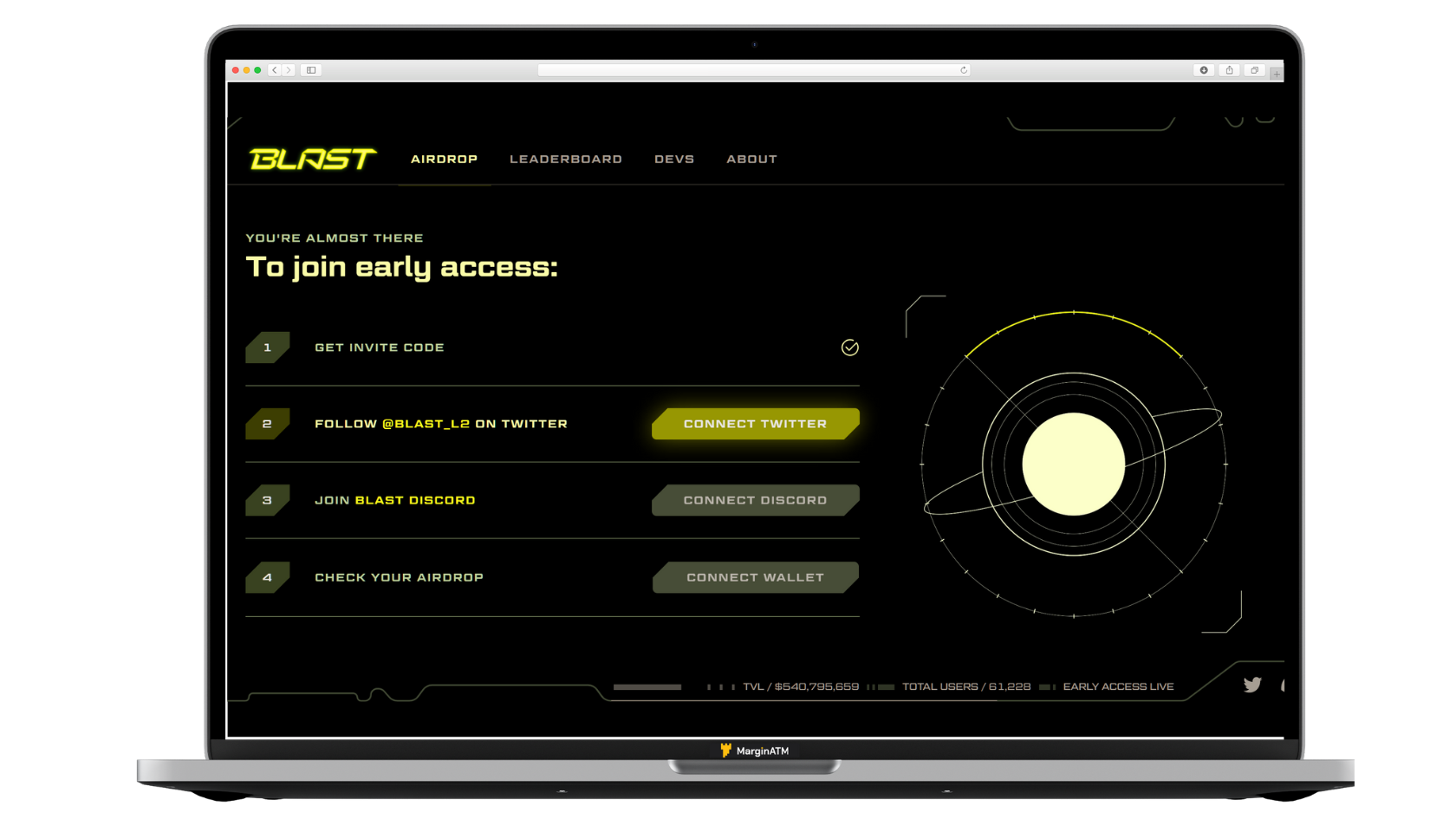Show all tabs overview icon
This screenshot has width=1456, height=819.
pos(1254,70)
